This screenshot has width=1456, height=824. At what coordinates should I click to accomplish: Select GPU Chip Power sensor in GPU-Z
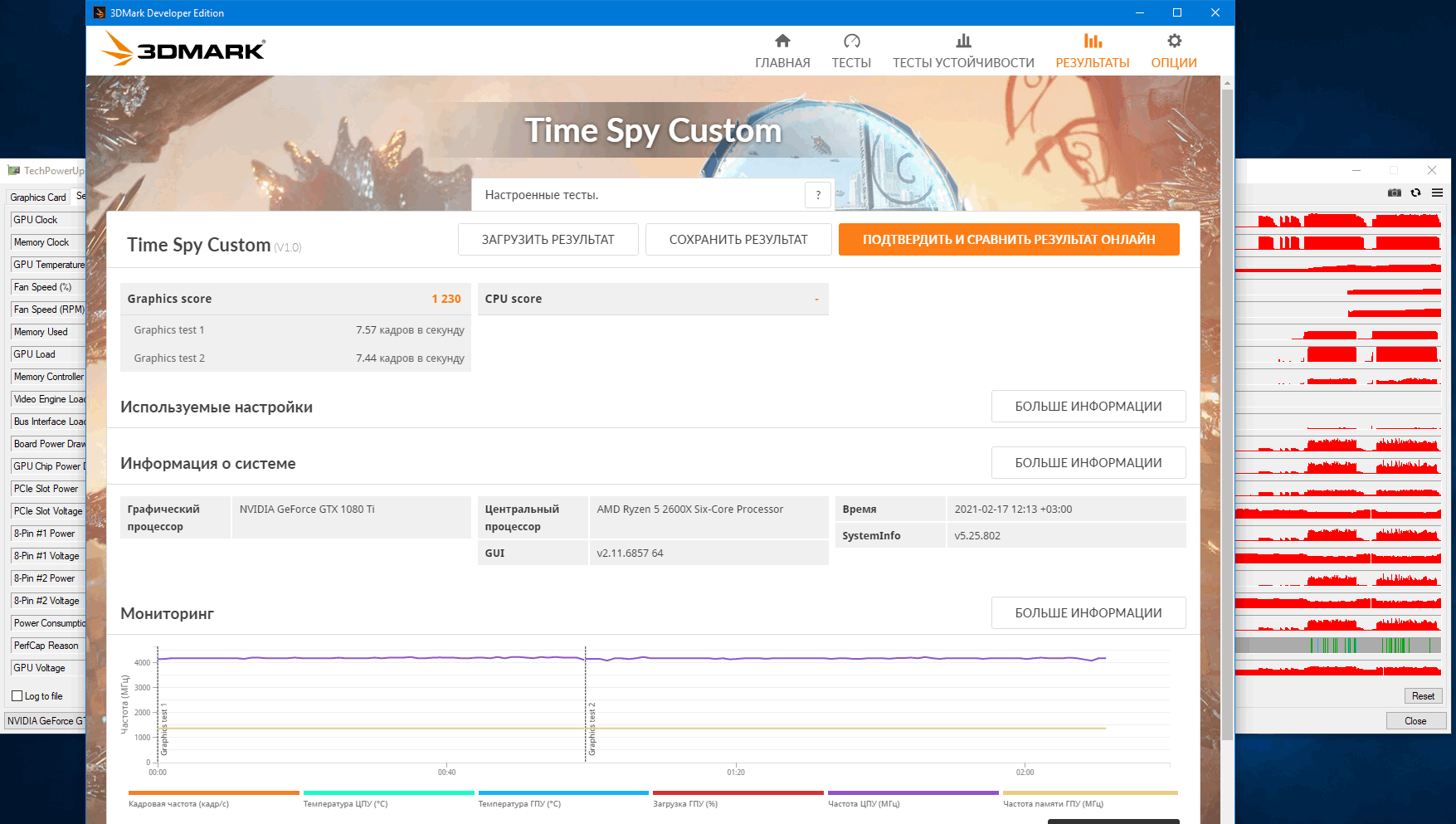click(48, 466)
